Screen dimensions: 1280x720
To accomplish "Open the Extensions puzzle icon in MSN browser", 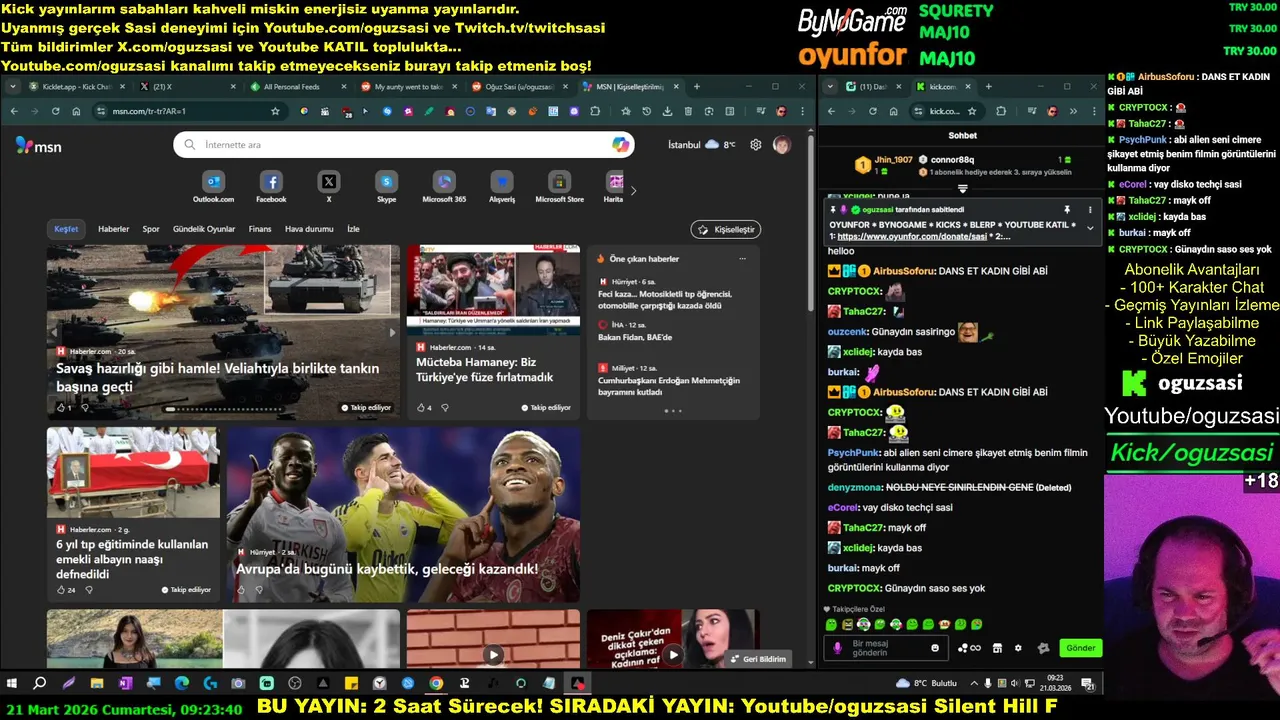I will (x=595, y=111).
